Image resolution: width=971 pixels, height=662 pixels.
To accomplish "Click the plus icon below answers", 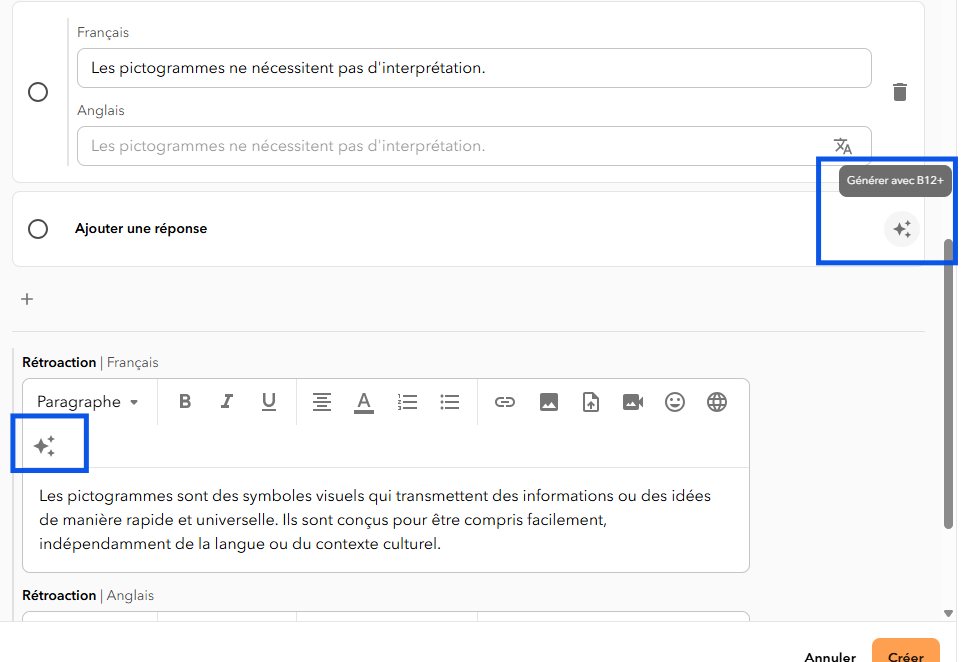I will [27, 299].
